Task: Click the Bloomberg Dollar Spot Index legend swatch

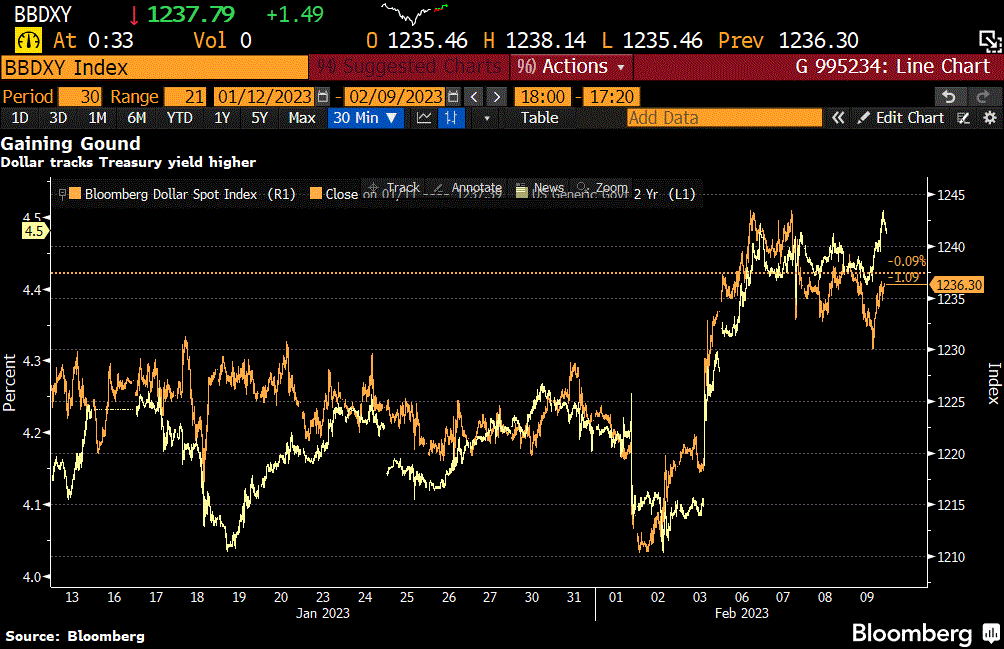Action: [x=75, y=193]
